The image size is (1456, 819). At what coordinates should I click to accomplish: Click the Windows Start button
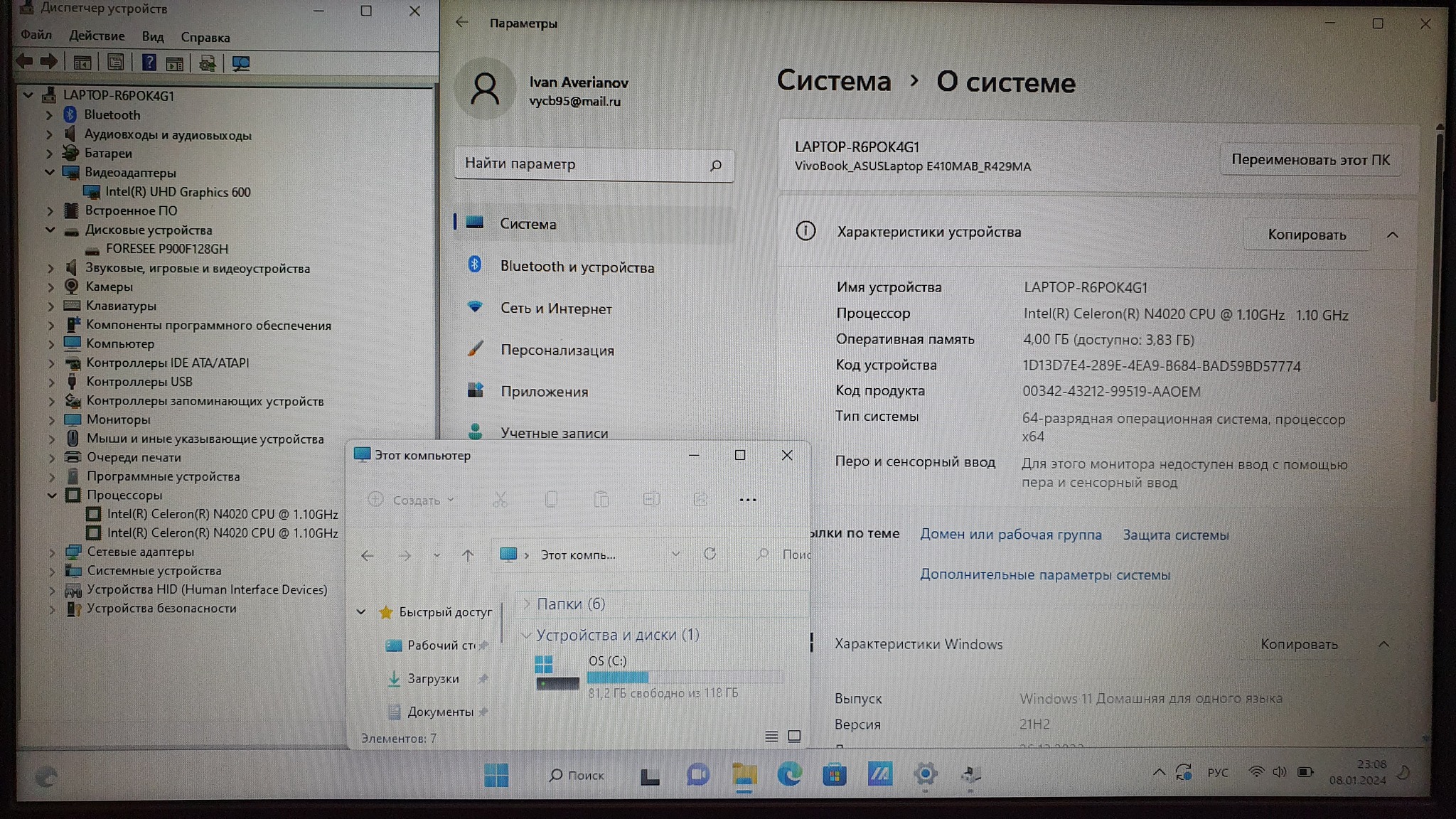pyautogui.click(x=496, y=775)
